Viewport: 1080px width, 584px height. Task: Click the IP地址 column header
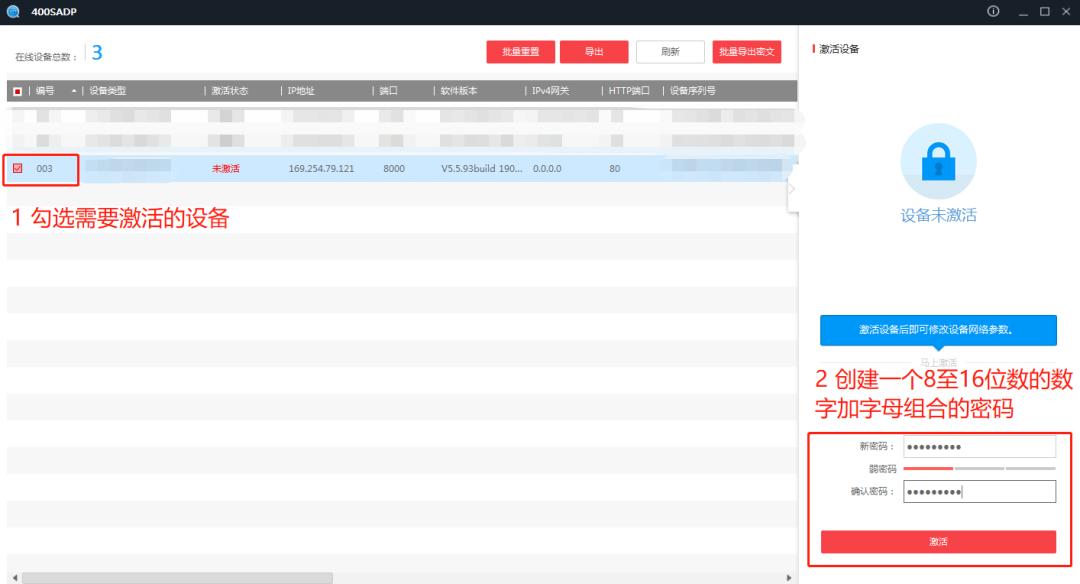coord(301,91)
